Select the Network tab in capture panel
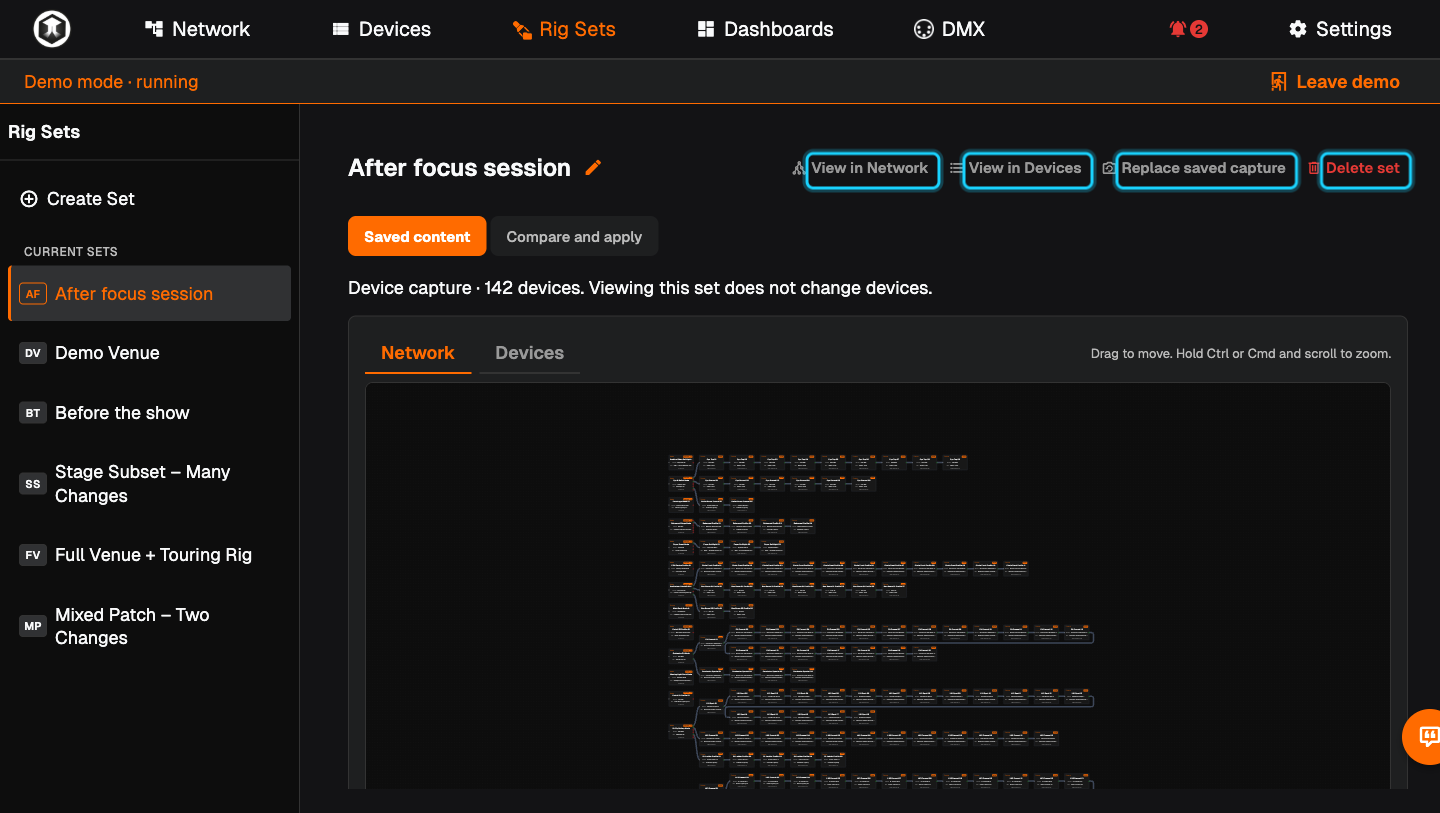The height and width of the screenshot is (813, 1440). [418, 353]
